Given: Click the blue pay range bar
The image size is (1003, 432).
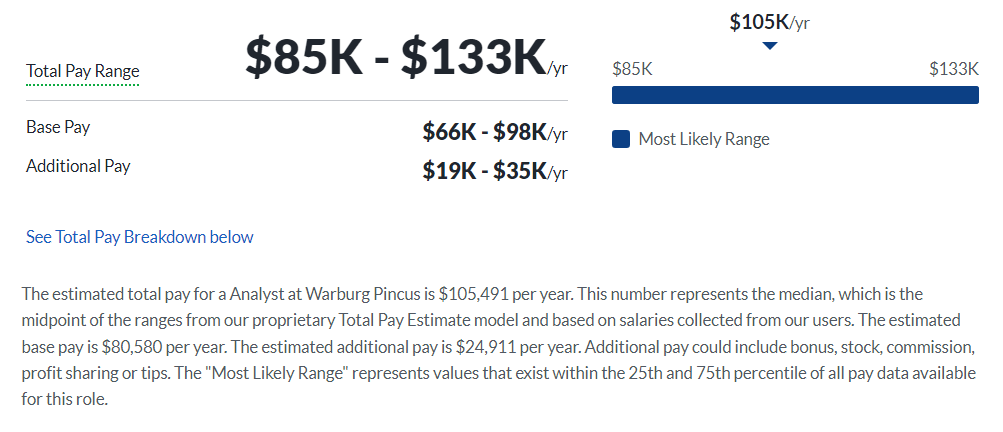Looking at the screenshot, I should click(795, 95).
